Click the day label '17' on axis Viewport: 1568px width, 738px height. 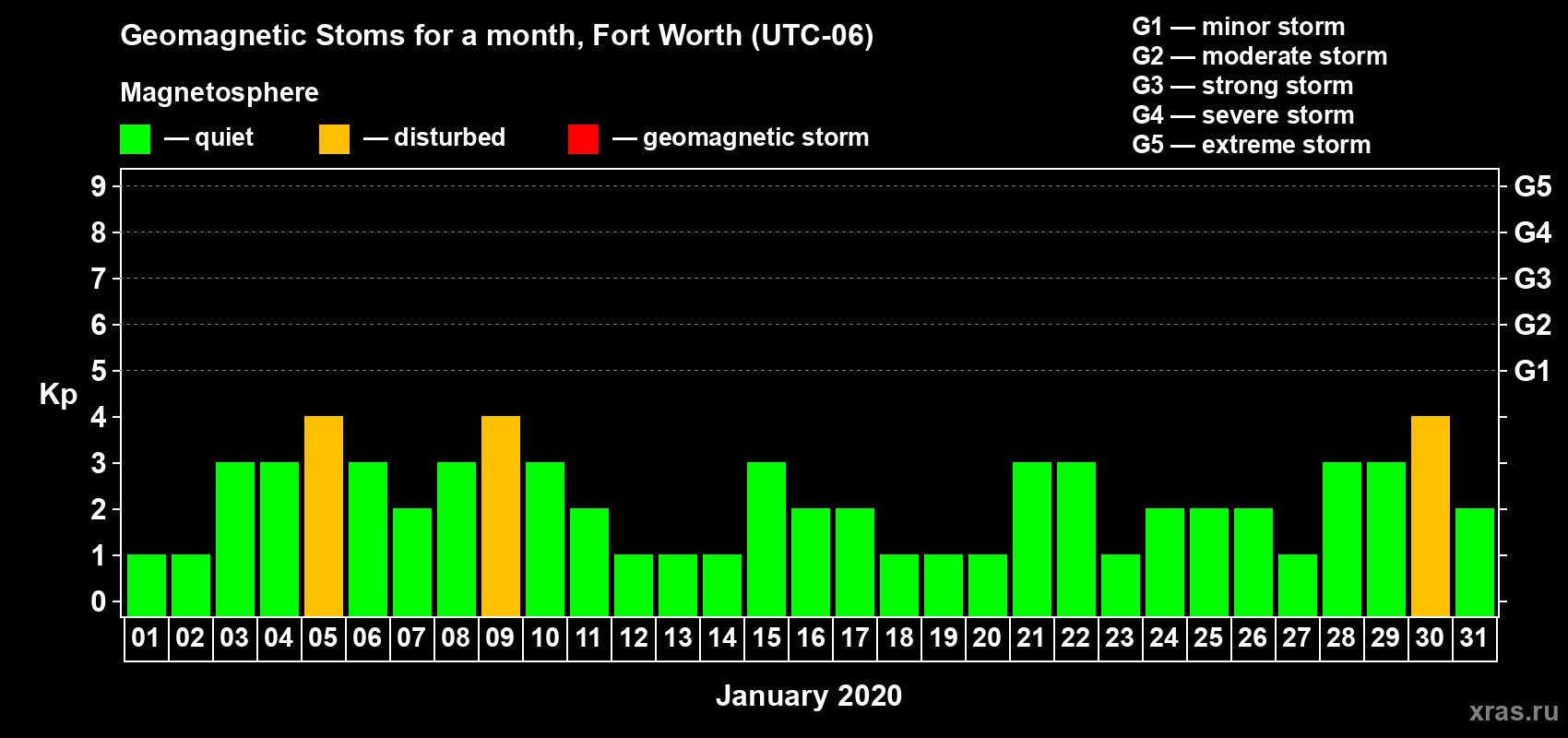coord(855,638)
